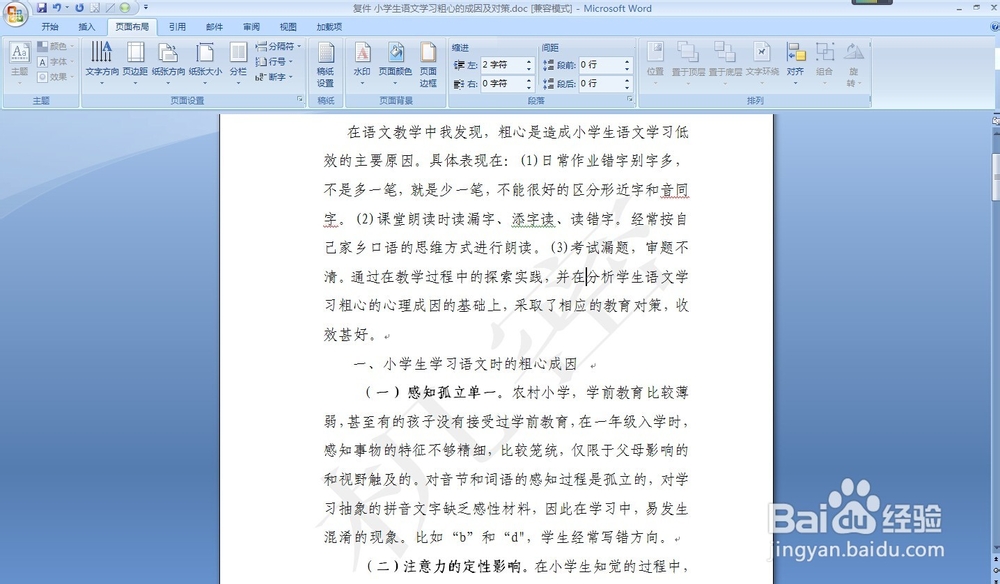1000x584 pixels.
Task: Click the 组合 group button
Action: (825, 62)
